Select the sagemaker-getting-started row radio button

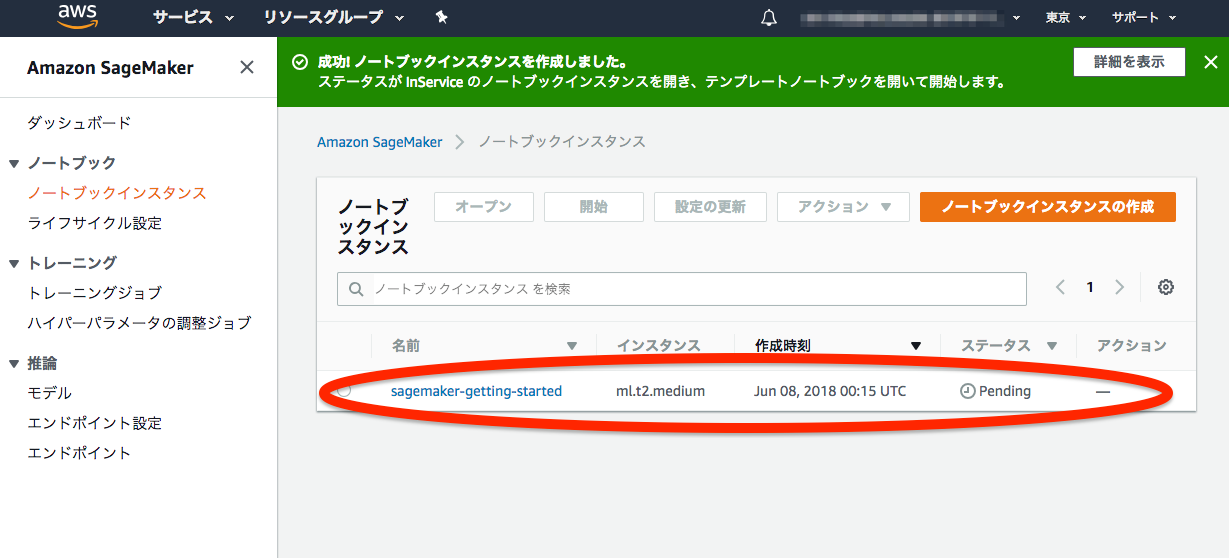(344, 391)
